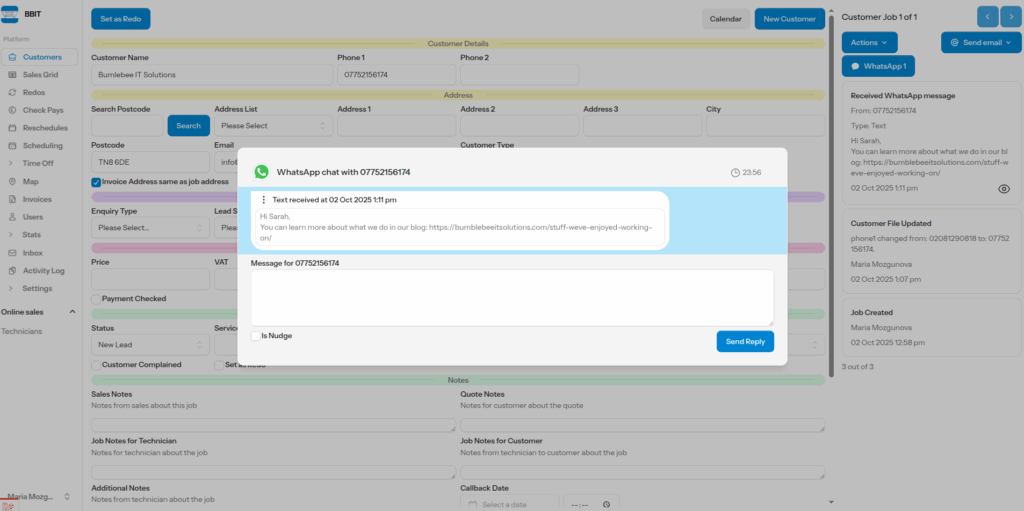Tick the Payment Checked checkbox
This screenshot has width=1024, height=511.
[x=96, y=298]
